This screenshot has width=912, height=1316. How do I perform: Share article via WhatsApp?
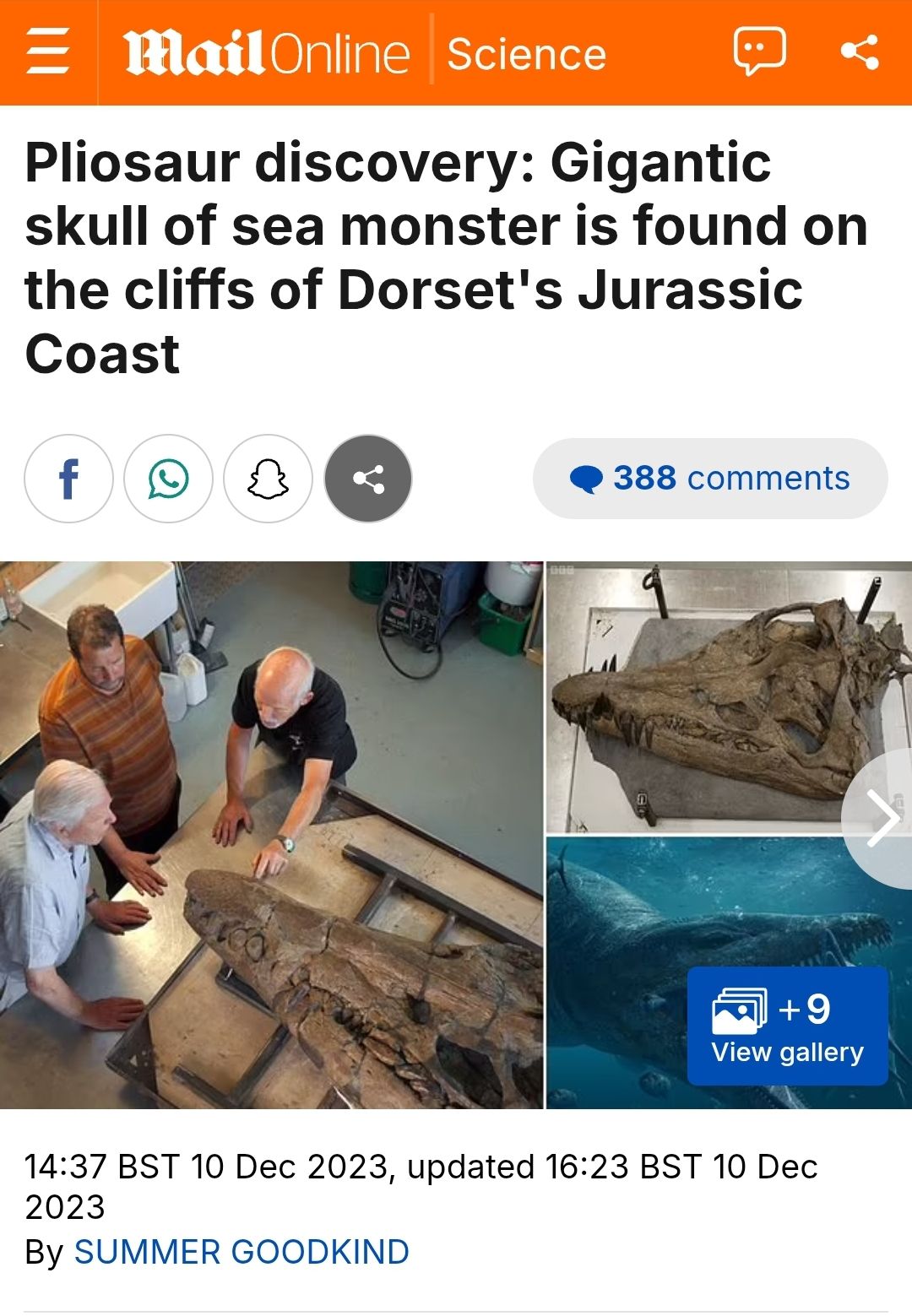point(168,479)
